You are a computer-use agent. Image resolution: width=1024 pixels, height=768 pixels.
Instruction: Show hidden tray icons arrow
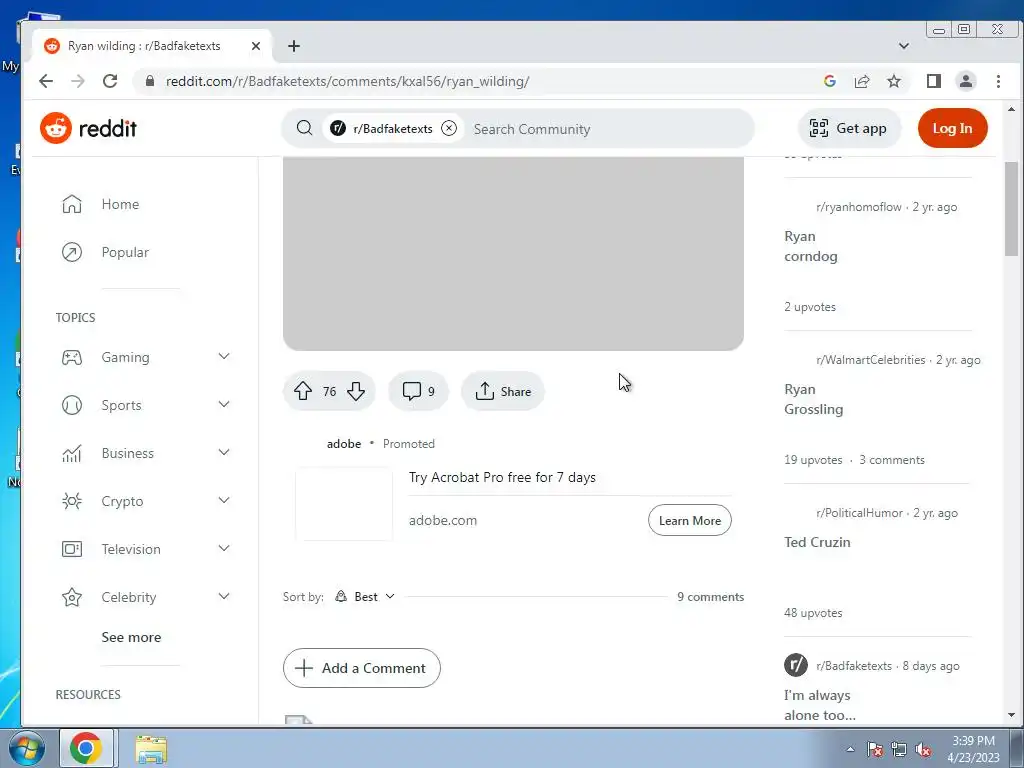tap(850, 749)
